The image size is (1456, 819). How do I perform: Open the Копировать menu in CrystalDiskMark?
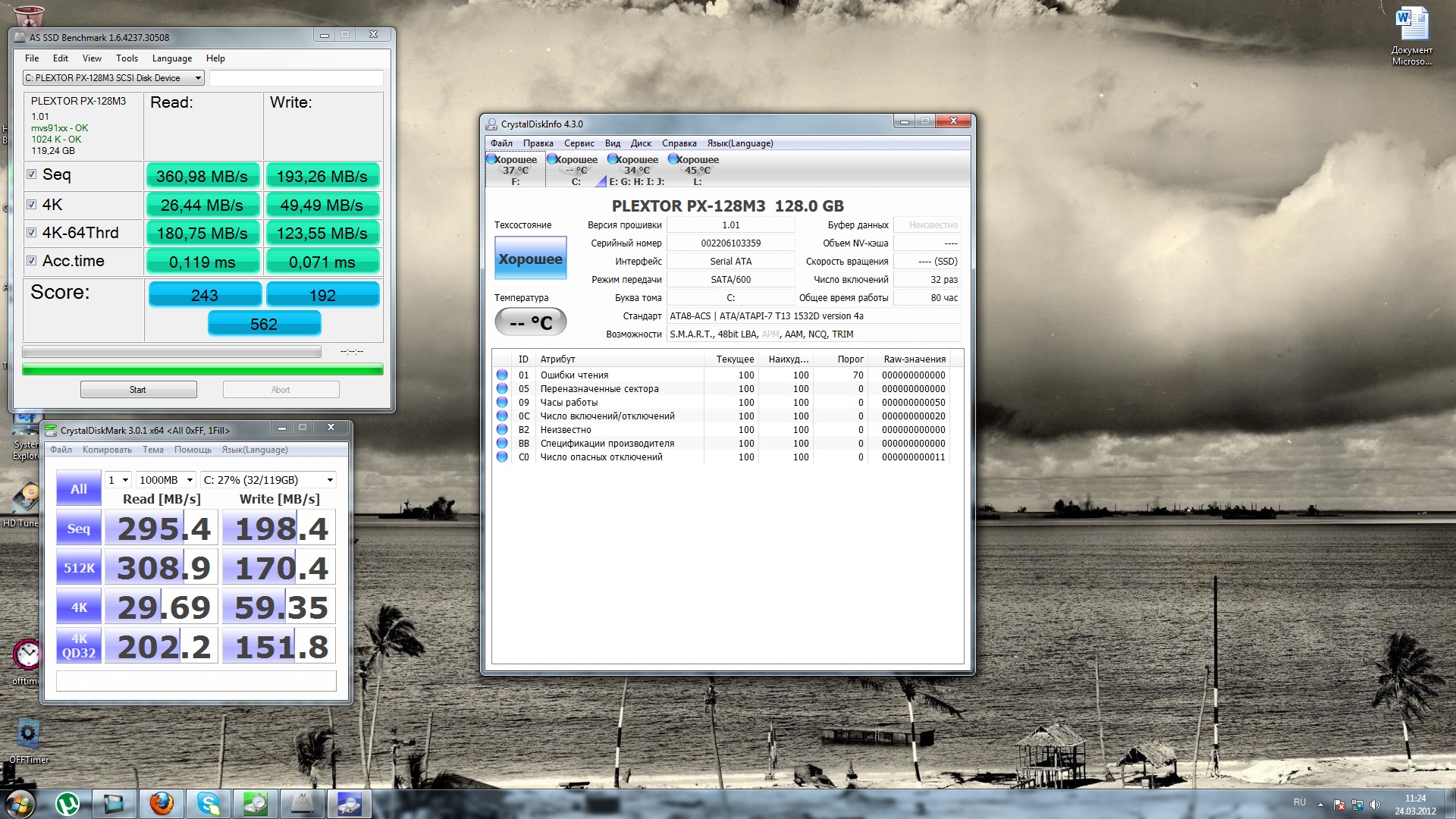(107, 450)
